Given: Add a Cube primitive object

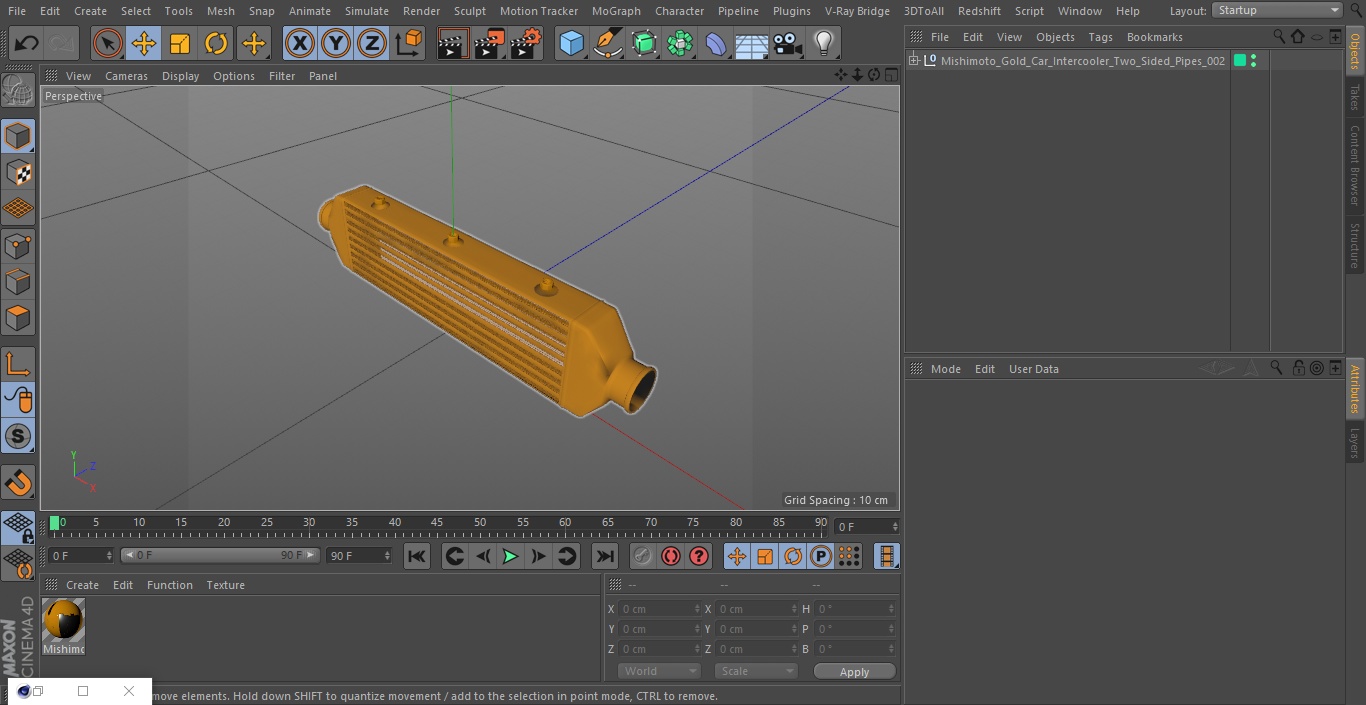Looking at the screenshot, I should 571,43.
